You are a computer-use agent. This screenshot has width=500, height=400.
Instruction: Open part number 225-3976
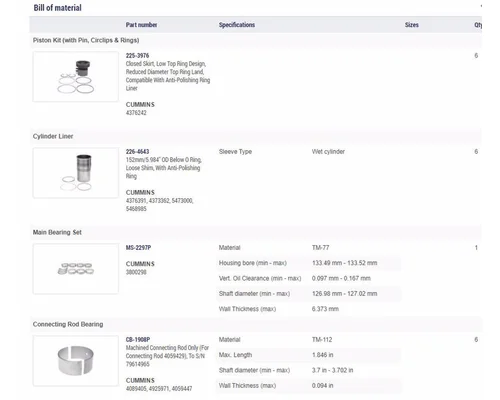click(137, 56)
